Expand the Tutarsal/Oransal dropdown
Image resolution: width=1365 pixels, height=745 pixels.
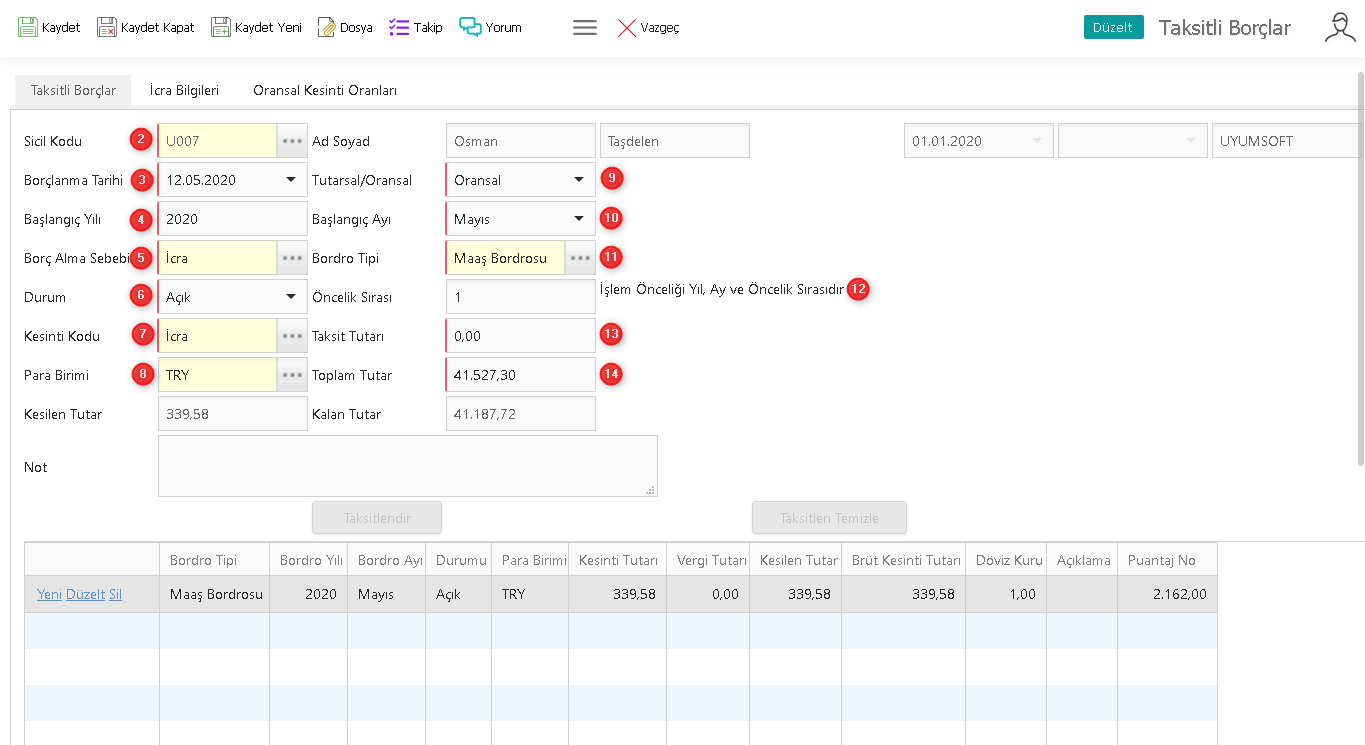(x=579, y=180)
